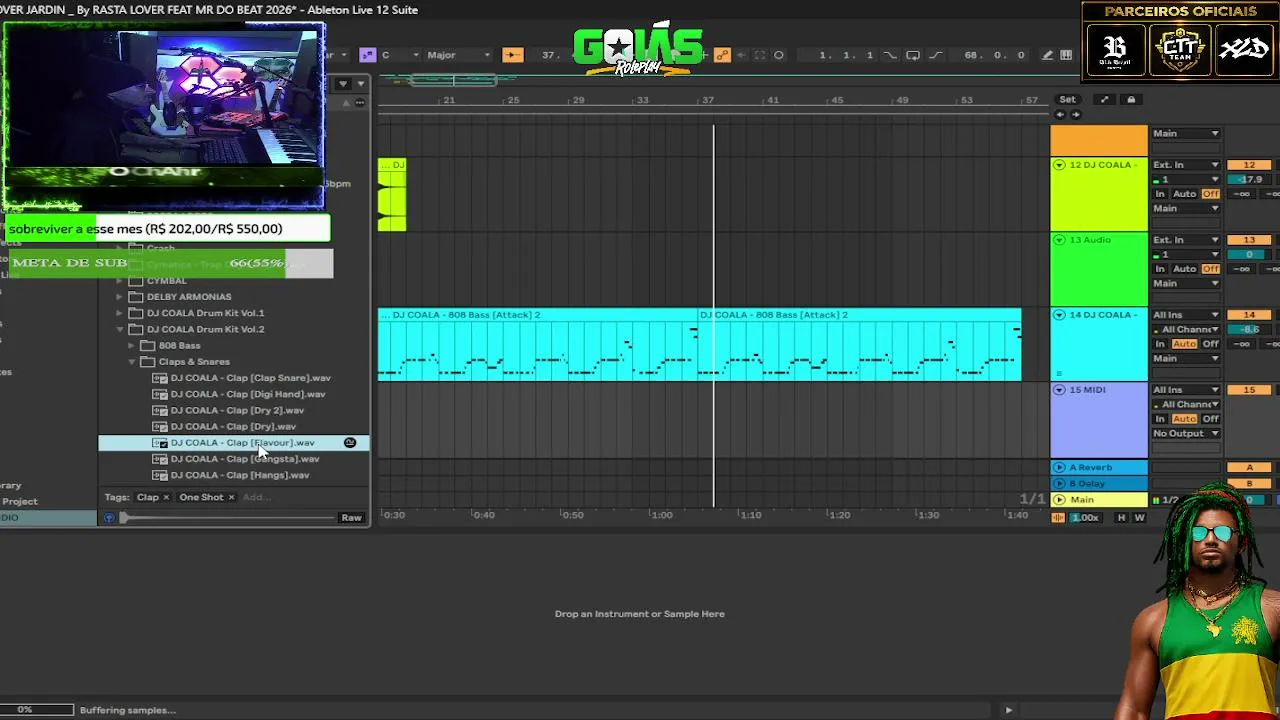This screenshot has height=720, width=1280.
Task: Click the Optimize Arrangement Height arrows icon
Action: pos(1104,99)
